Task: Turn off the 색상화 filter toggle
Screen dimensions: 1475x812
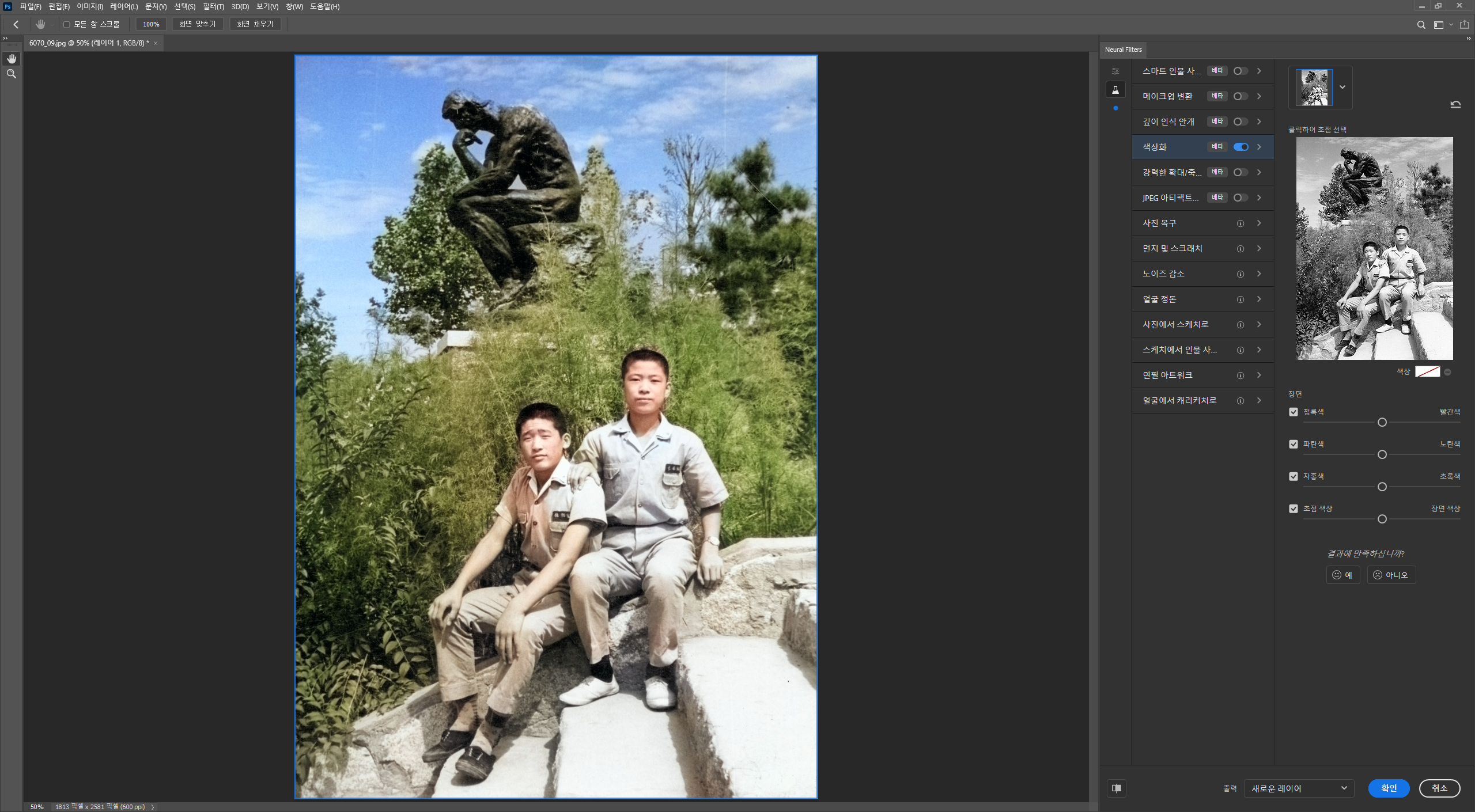Action: coord(1240,147)
